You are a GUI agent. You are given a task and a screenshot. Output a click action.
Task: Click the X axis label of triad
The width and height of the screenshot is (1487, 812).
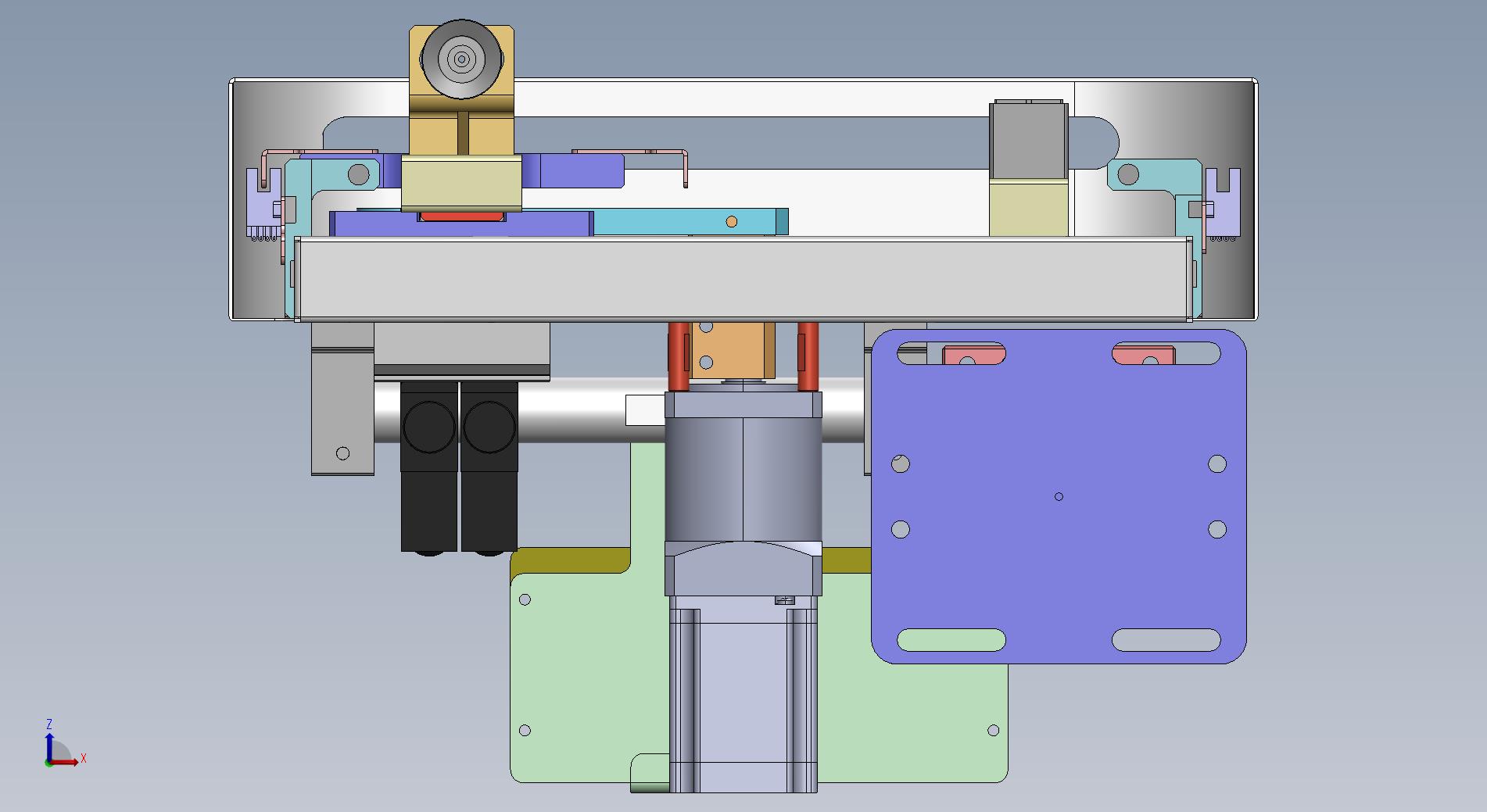[x=84, y=759]
